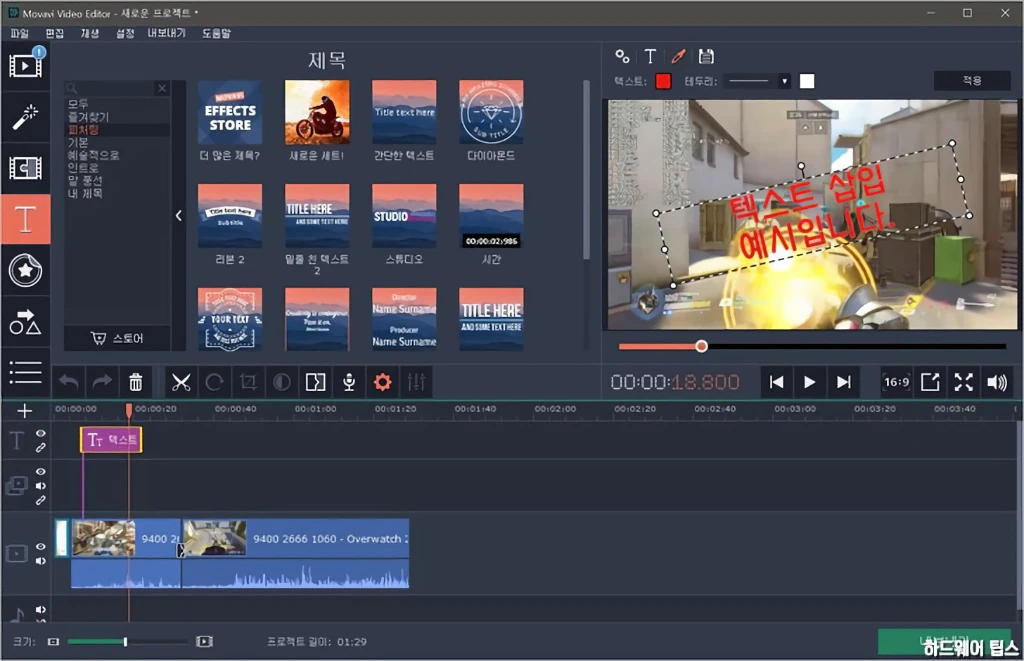Select the Titles T tab in sidebar

[25, 219]
